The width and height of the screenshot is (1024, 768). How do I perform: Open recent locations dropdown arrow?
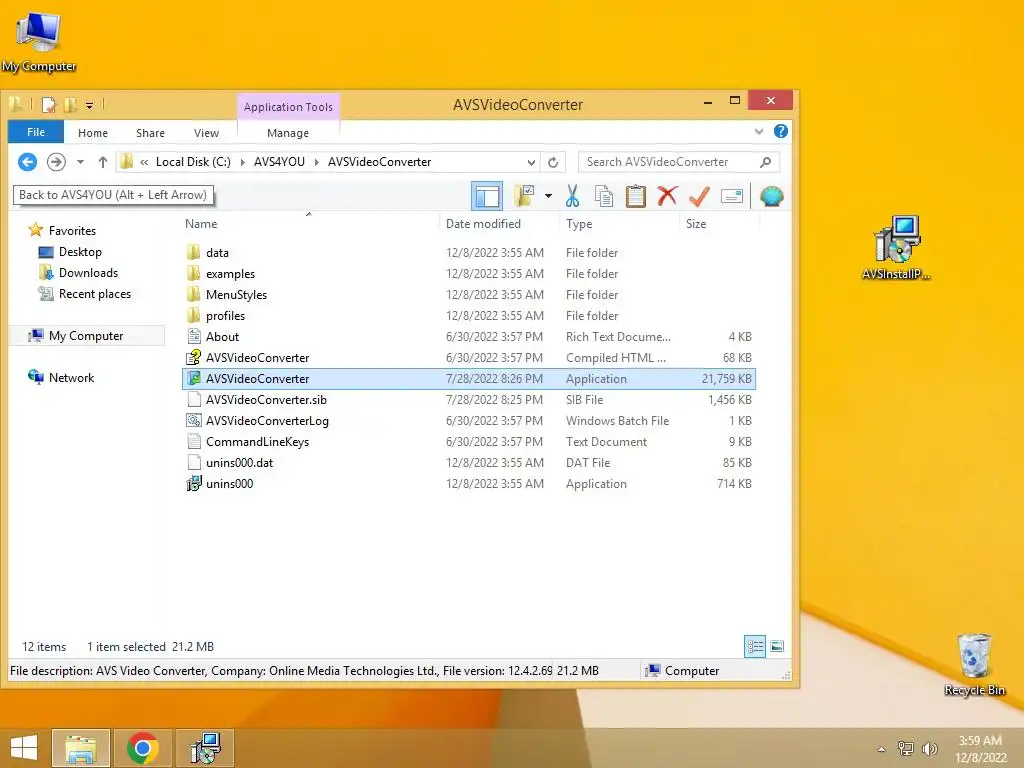80,162
